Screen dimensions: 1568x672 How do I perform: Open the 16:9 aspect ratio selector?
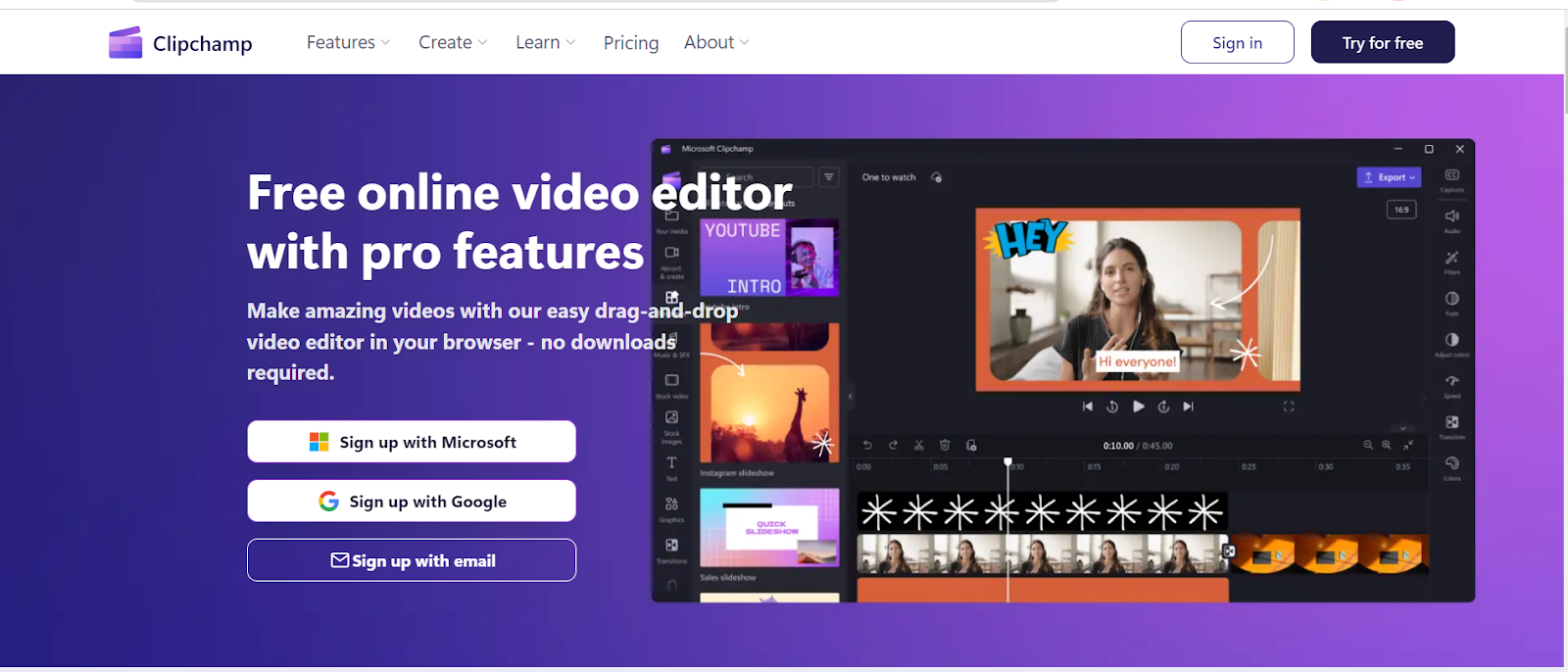(1401, 210)
